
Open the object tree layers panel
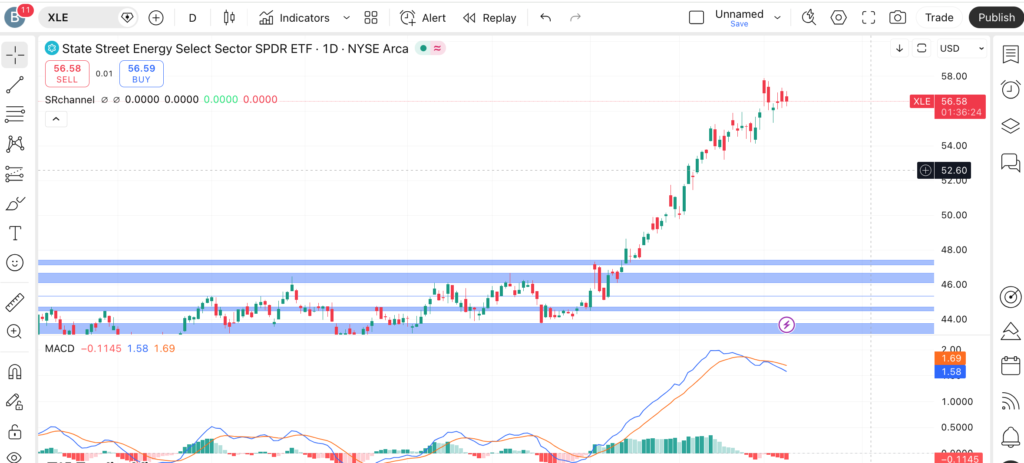[1010, 125]
